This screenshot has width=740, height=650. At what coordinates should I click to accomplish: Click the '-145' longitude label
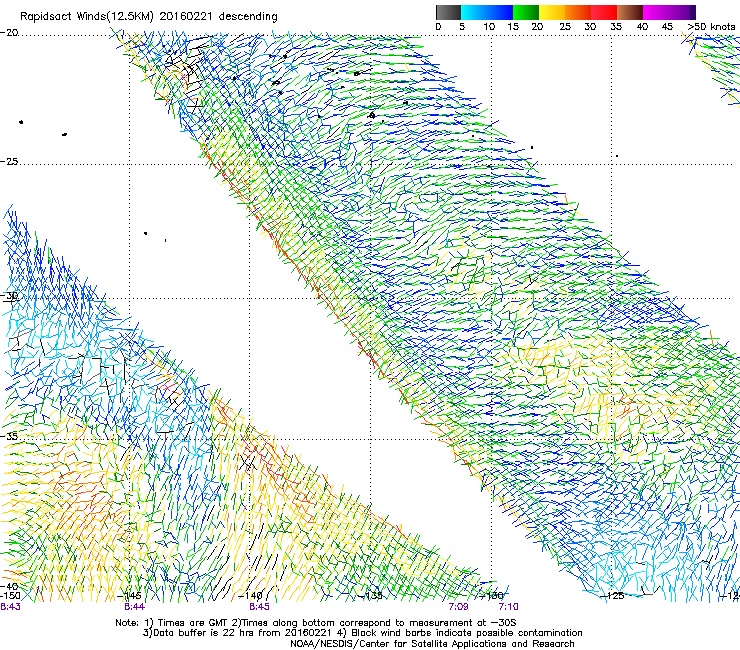[131, 595]
